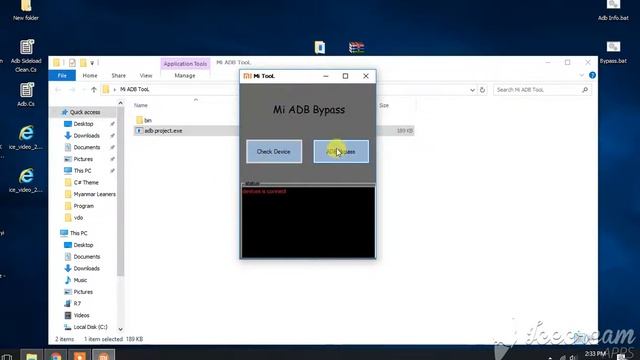Switch to the Home ribbon tab
Image resolution: width=640 pixels, height=360 pixels.
pos(90,76)
